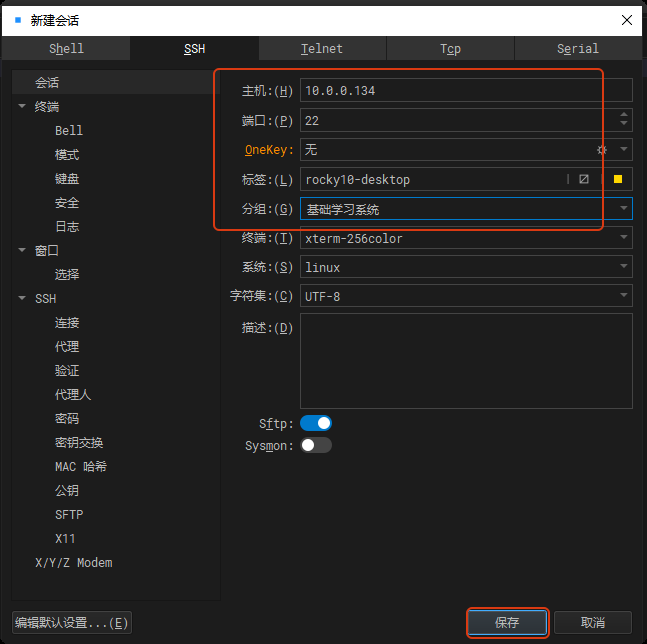Viewport: 647px width, 644px height.
Task: Select 日志 under 终端
Action: coord(67,226)
